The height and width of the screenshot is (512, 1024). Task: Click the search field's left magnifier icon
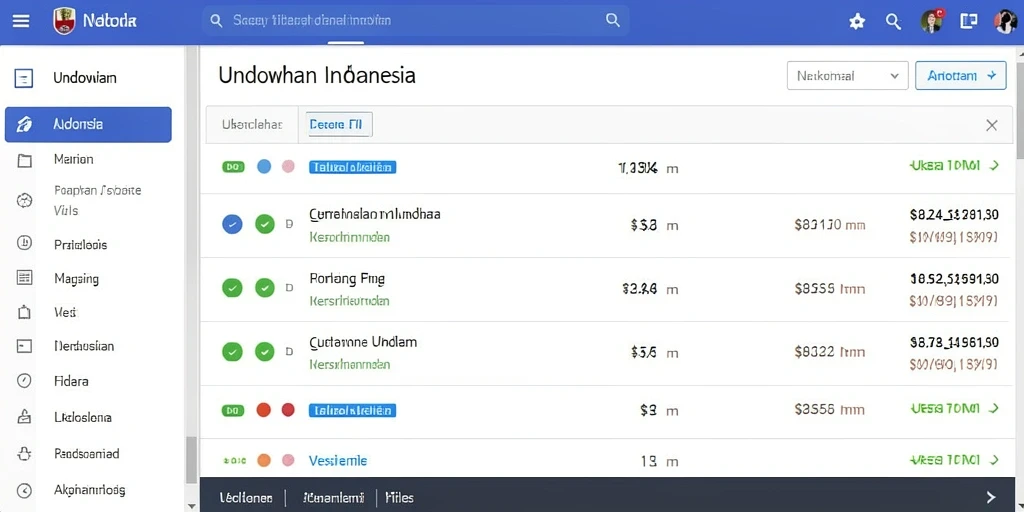coord(216,20)
